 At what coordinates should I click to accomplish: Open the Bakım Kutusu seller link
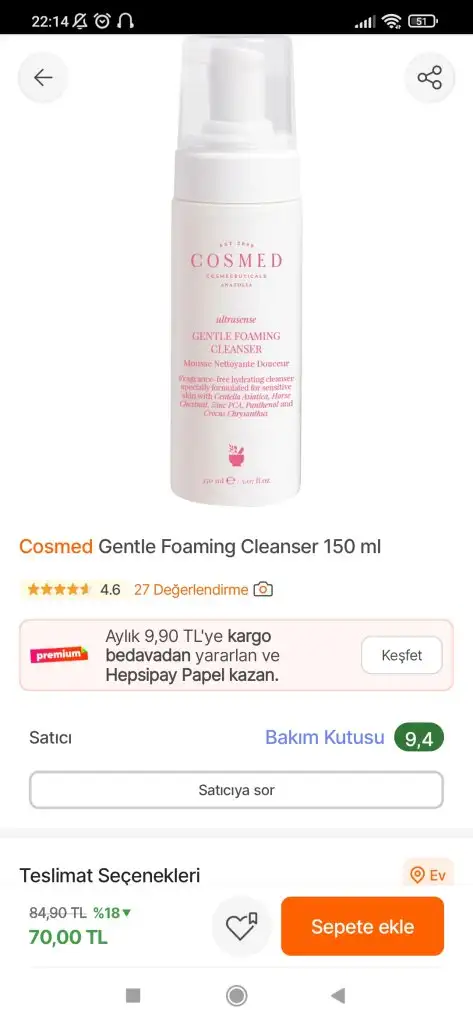point(325,737)
